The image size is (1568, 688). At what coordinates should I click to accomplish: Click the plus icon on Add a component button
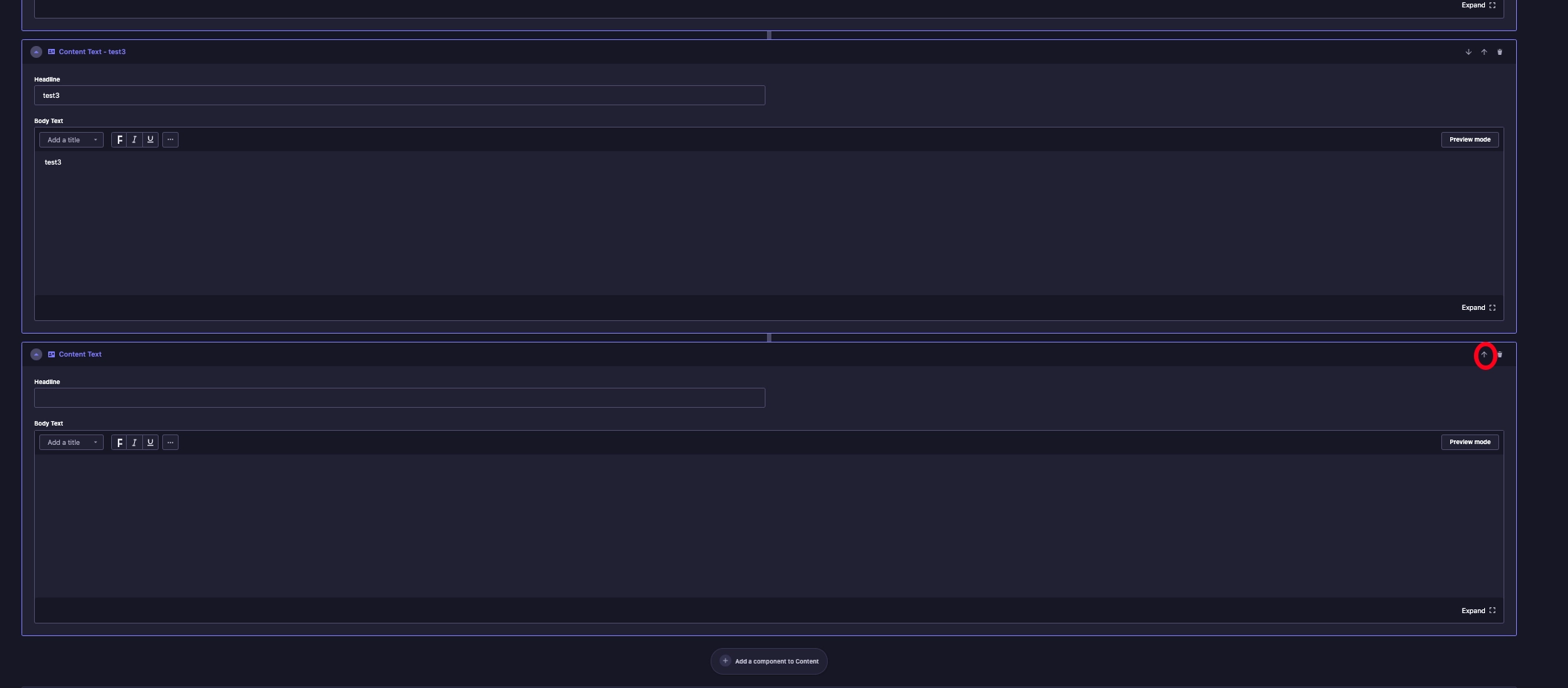click(x=725, y=661)
